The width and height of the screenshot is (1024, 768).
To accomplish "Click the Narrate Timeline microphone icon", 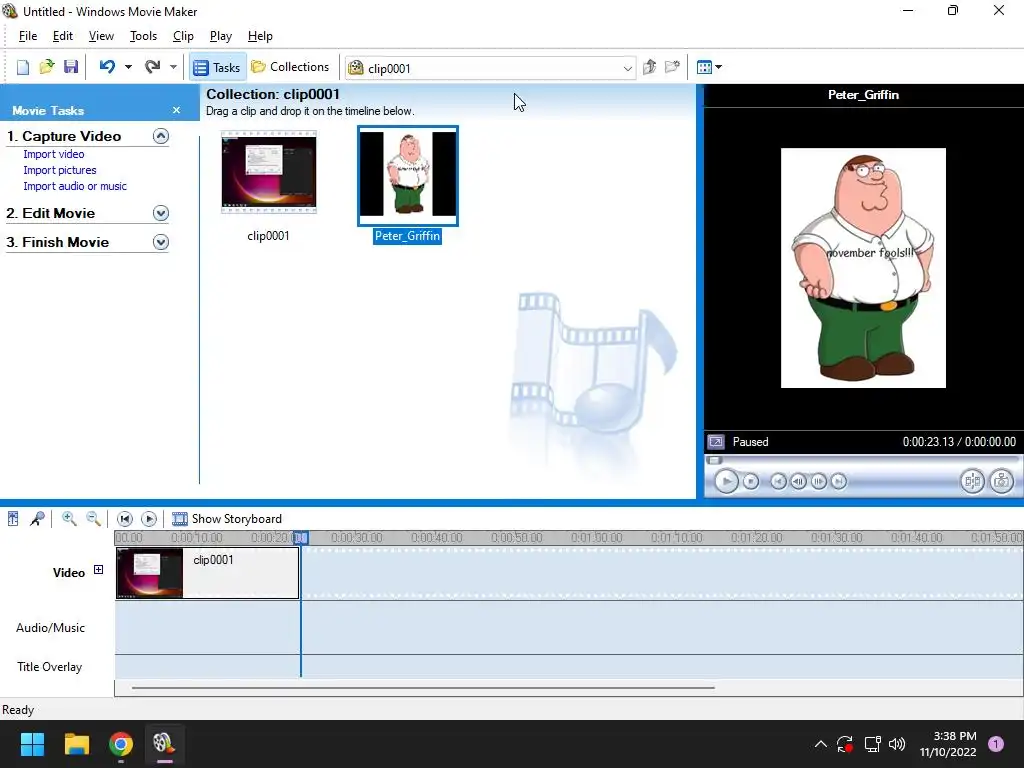I will (x=37, y=519).
